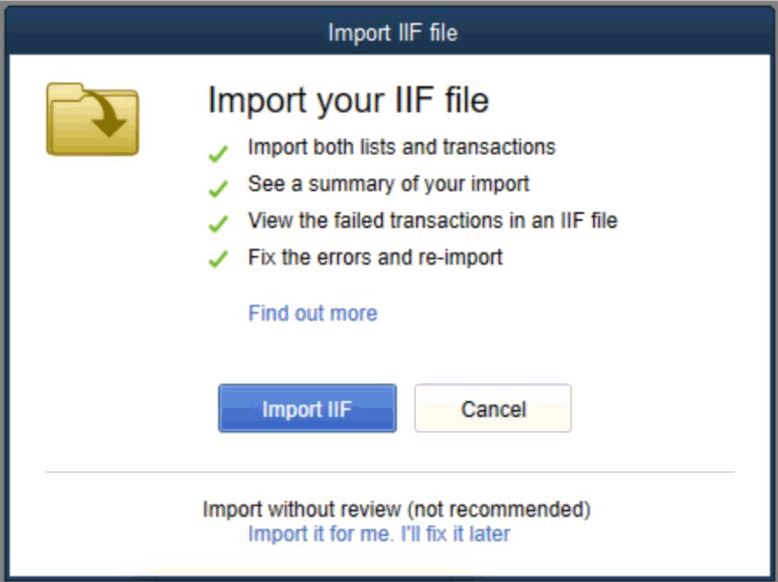Image resolution: width=778 pixels, height=582 pixels.
Task: Click the checkmark beside Fix the errors
Action: pos(217,260)
